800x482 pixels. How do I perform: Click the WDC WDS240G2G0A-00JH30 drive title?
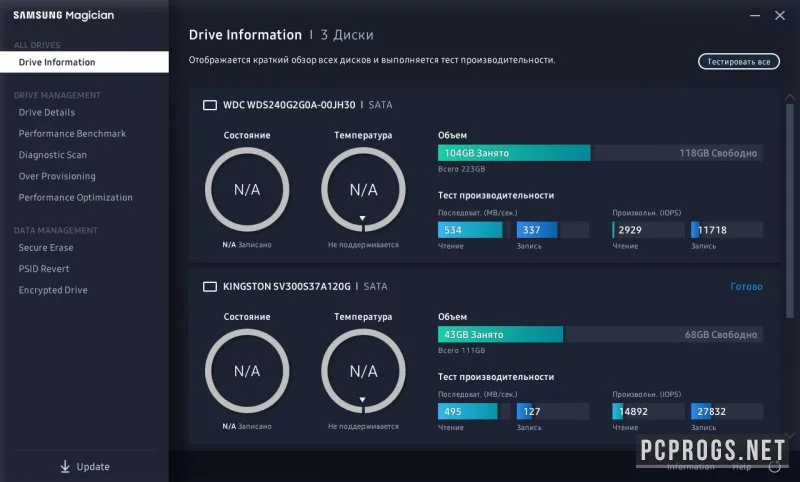(x=289, y=105)
